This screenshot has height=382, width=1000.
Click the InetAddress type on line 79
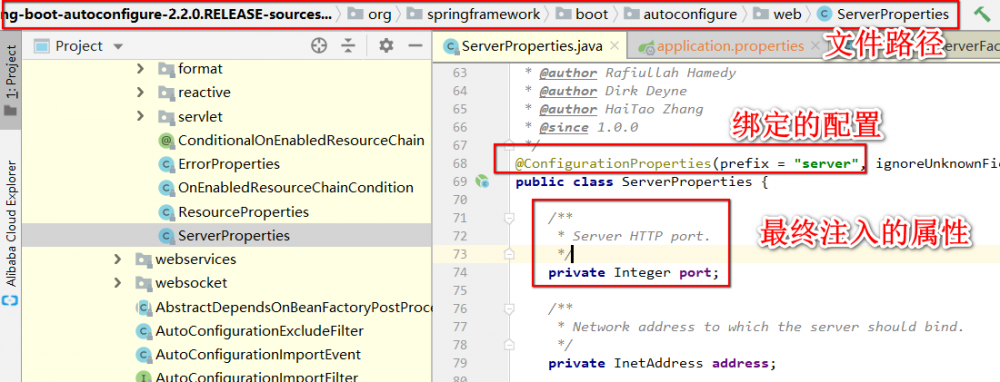point(659,364)
